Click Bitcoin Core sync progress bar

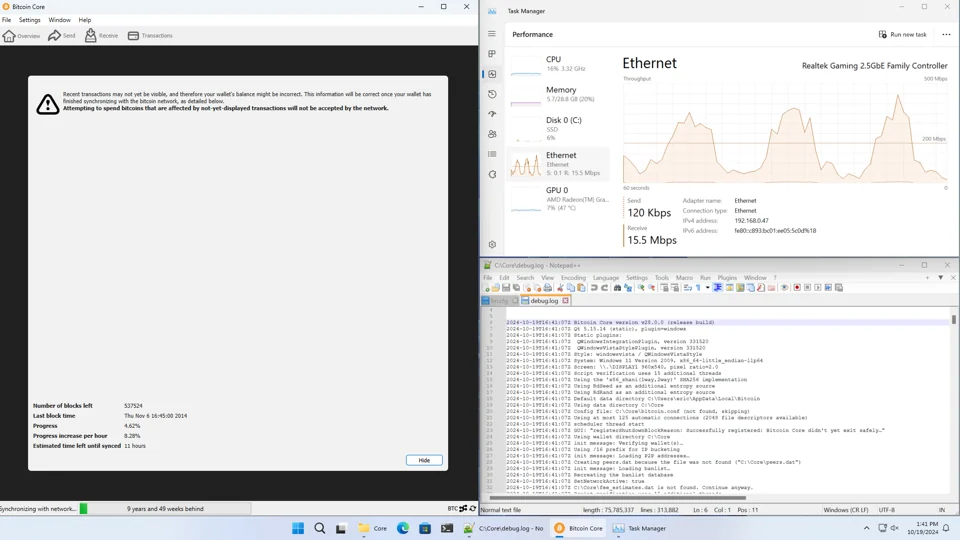point(165,509)
